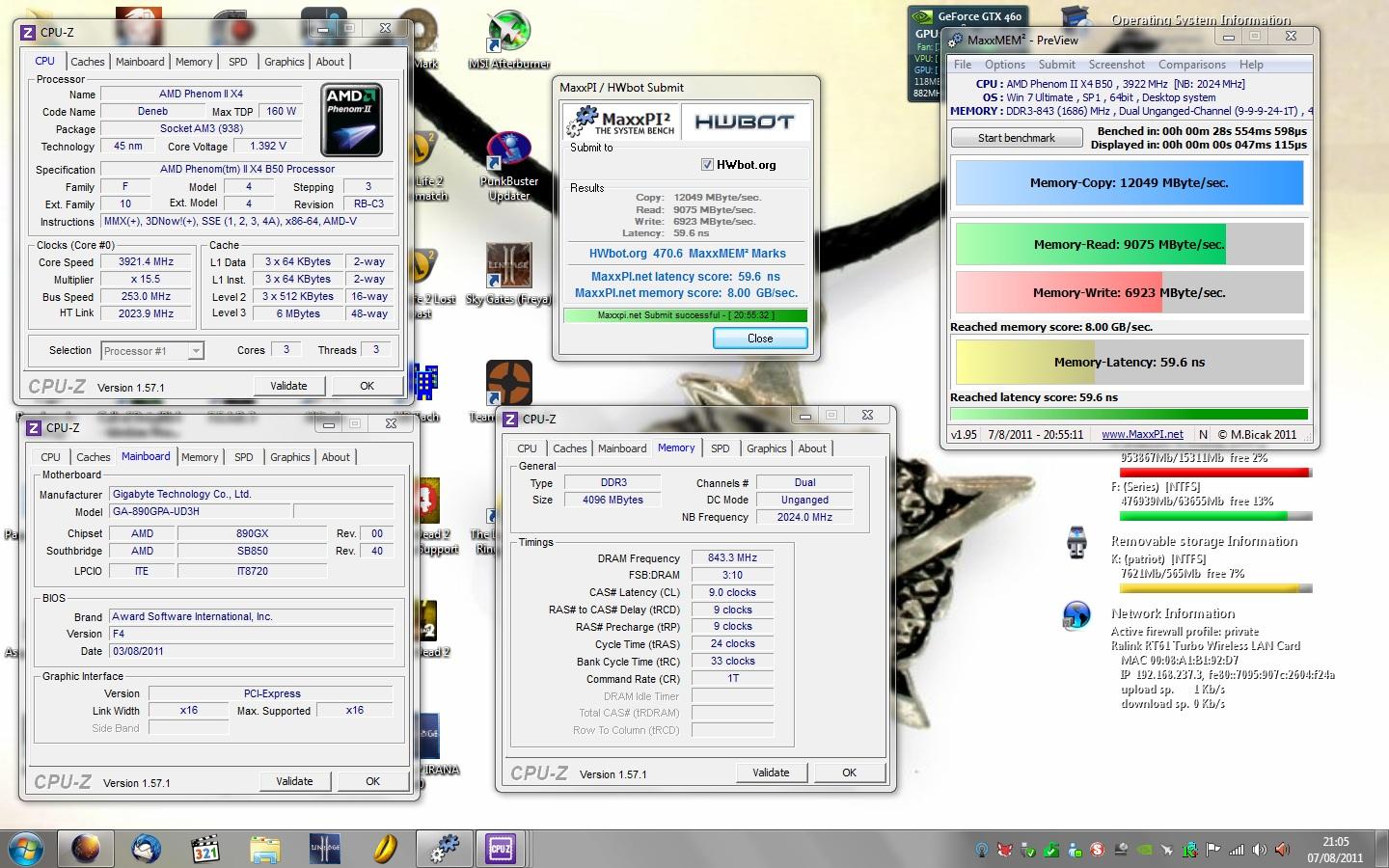
Task: Select the HWbot.org 470.6 MaxxMEM² Marks text
Action: [688, 254]
